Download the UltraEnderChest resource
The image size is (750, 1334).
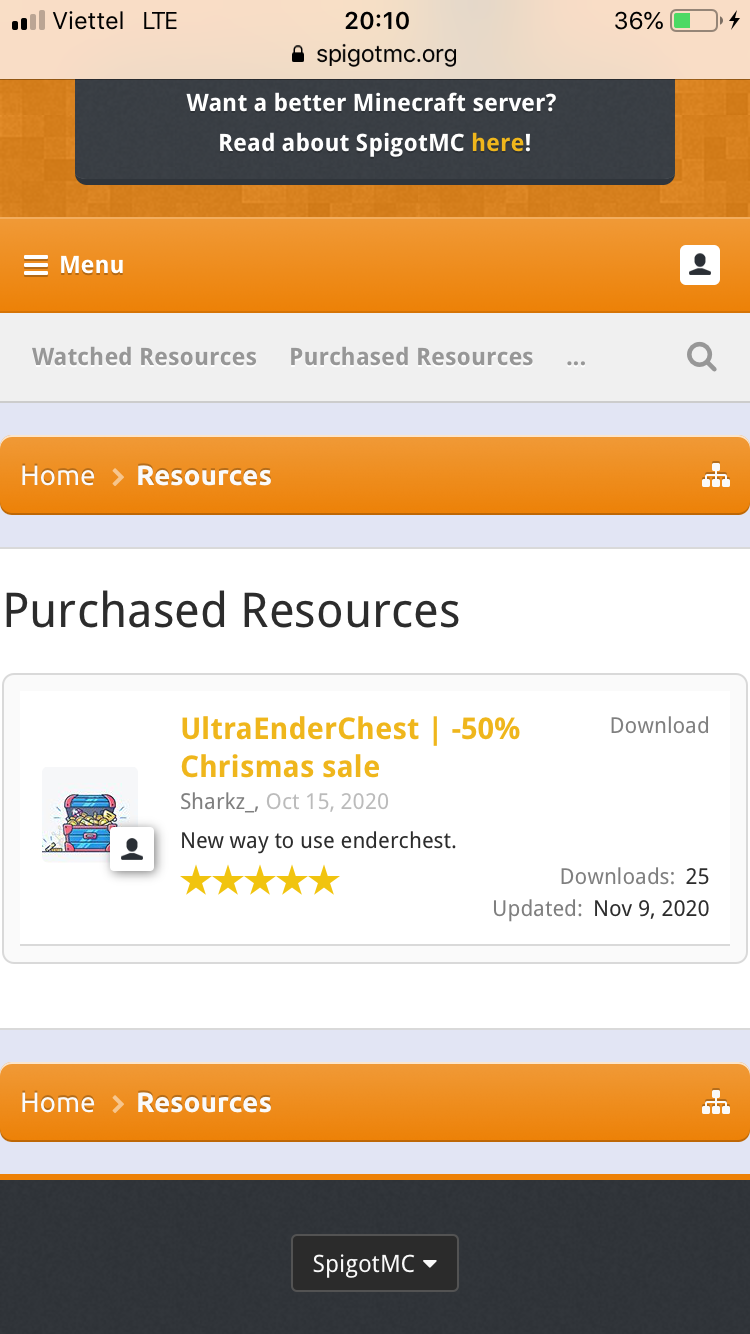point(659,726)
